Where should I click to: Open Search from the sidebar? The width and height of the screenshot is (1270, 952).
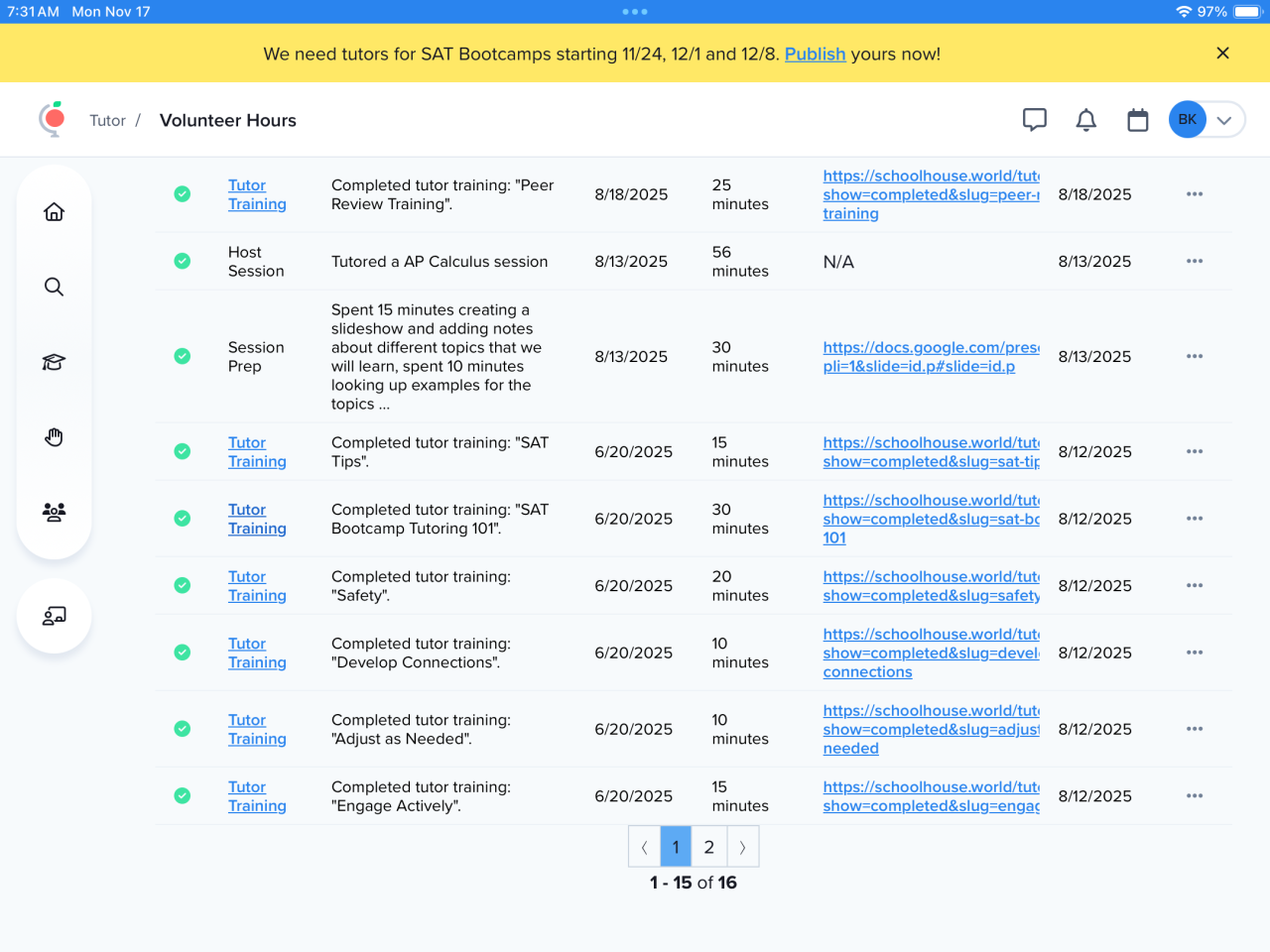tap(55, 287)
